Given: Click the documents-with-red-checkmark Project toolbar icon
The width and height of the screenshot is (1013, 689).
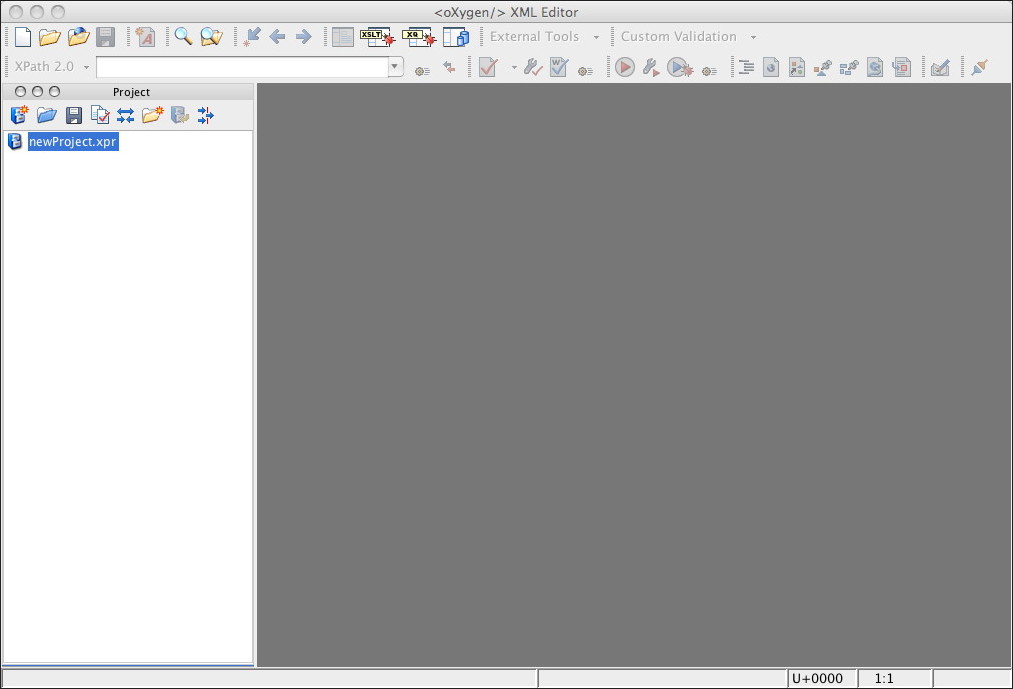Looking at the screenshot, I should [x=100, y=115].
